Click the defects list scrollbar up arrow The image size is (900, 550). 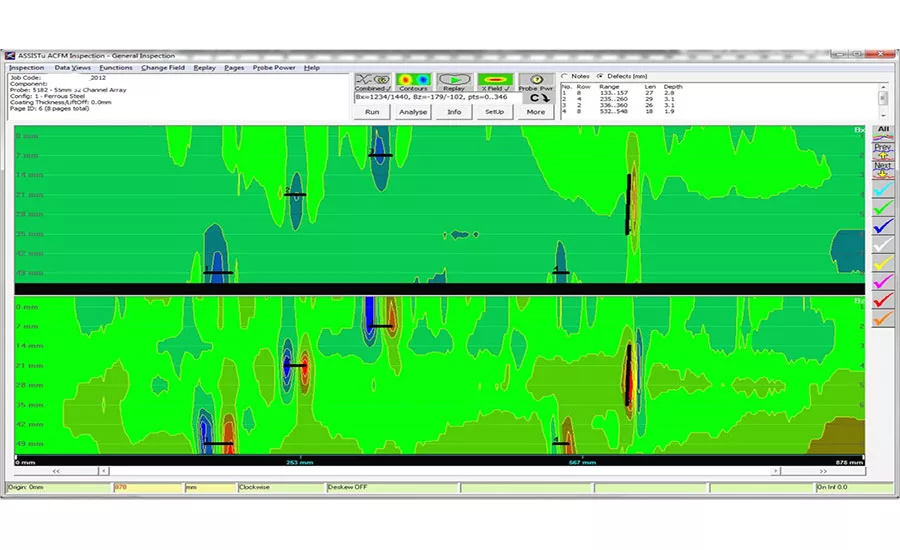pos(883,86)
